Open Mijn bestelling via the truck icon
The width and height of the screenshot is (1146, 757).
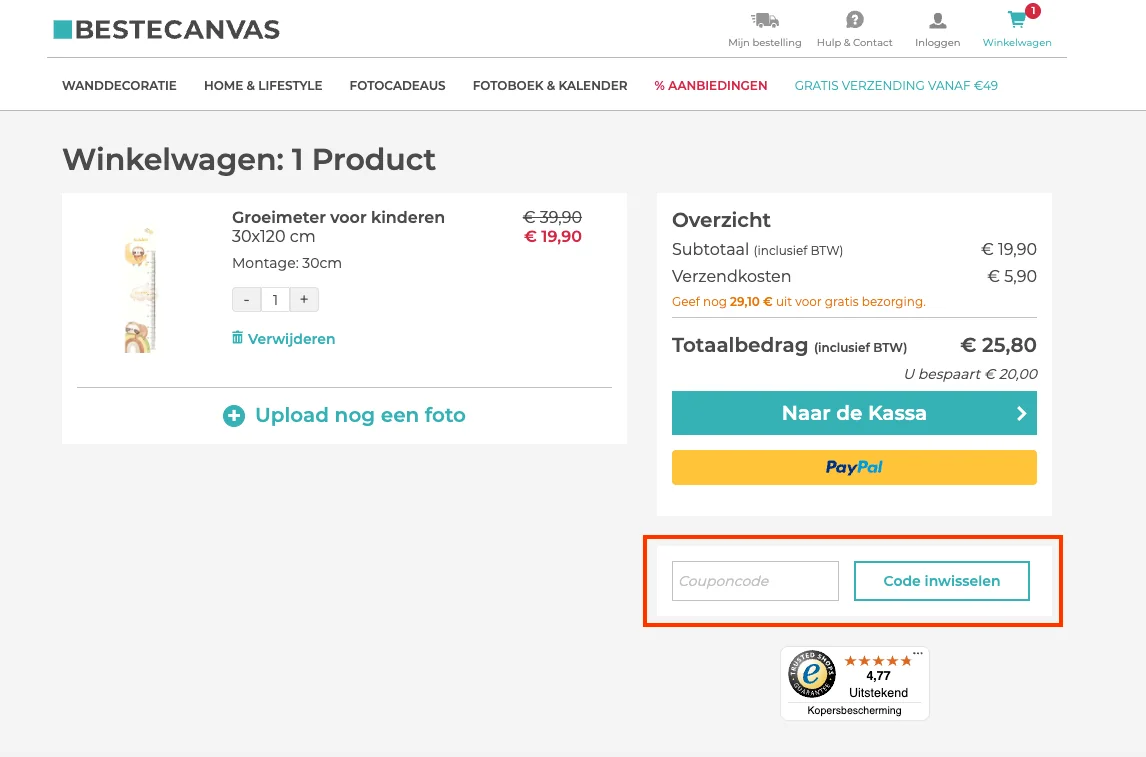[765, 19]
